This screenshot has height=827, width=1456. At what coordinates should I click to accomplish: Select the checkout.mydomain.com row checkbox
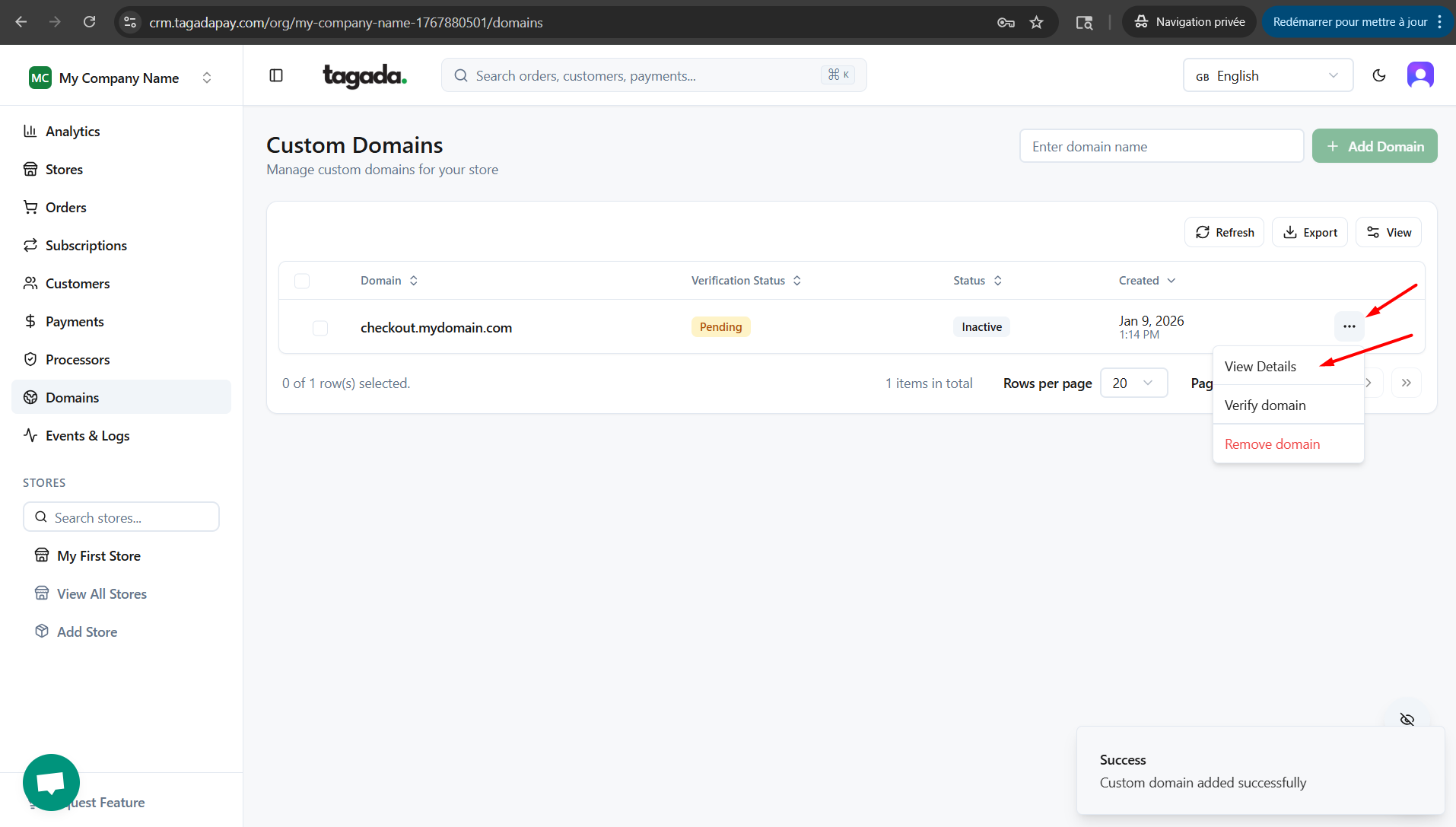[x=320, y=328]
